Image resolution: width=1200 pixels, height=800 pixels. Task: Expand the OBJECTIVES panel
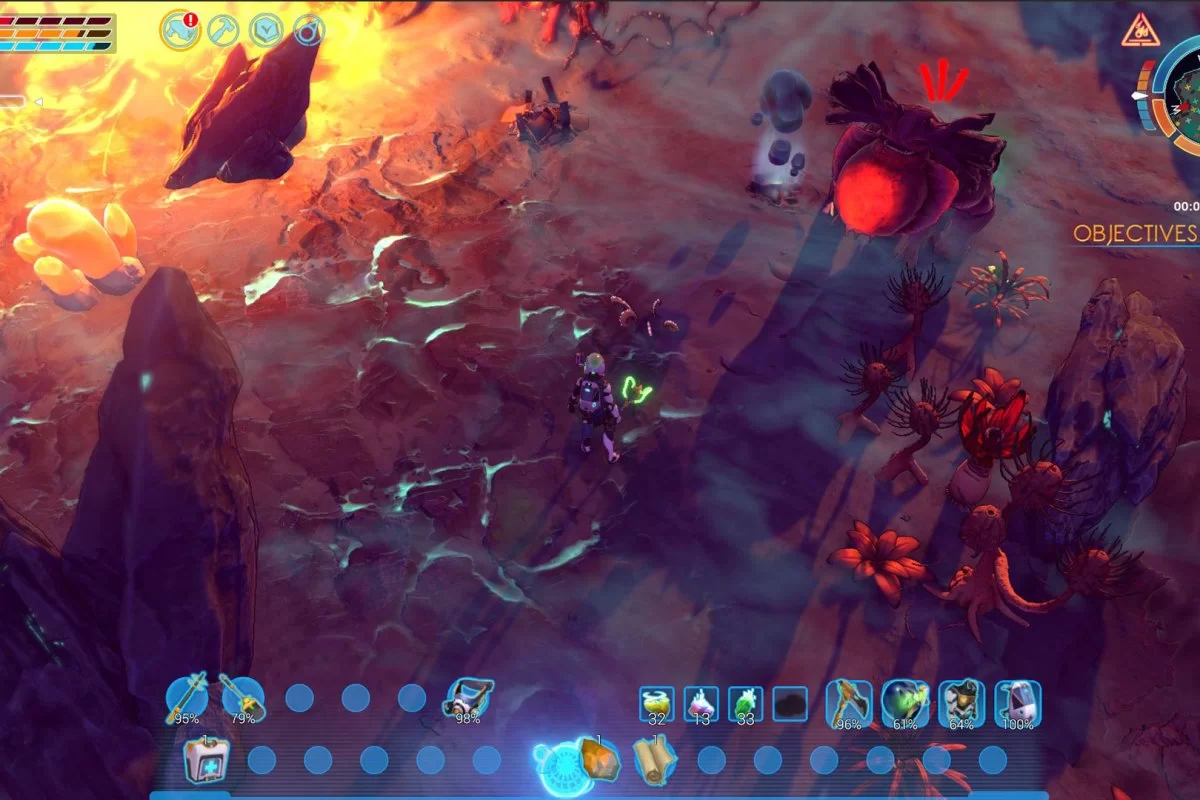(1135, 234)
